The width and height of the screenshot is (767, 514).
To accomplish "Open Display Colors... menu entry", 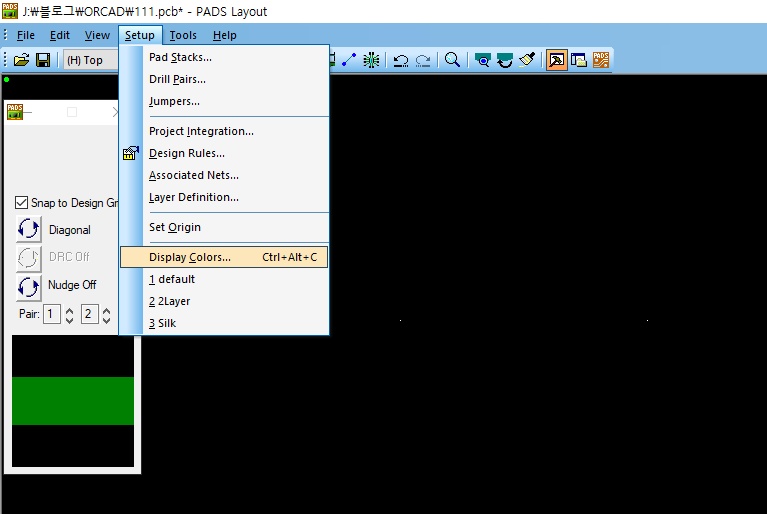I will 224,257.
